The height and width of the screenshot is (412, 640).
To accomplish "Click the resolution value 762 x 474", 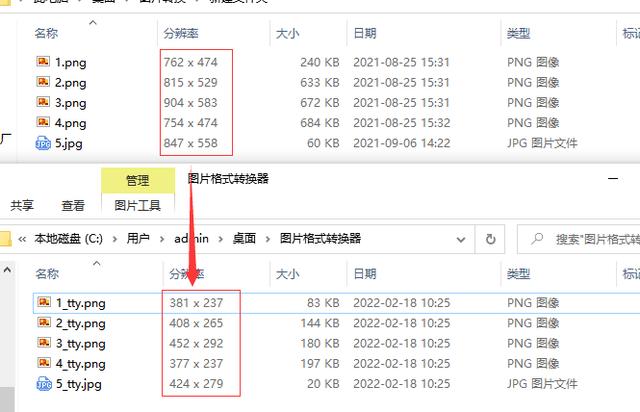I will point(190,62).
